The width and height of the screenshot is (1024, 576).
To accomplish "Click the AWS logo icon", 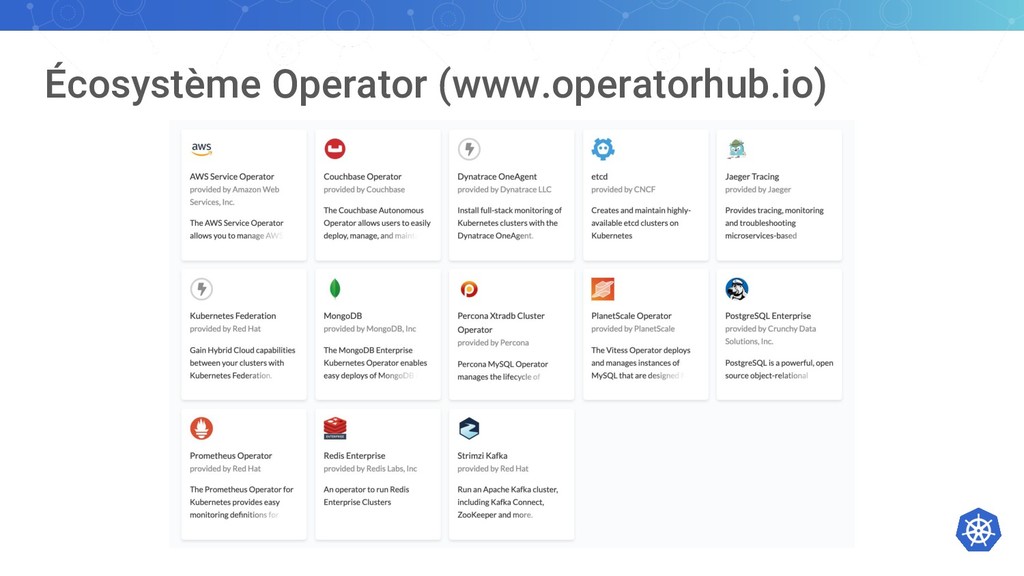I will tap(201, 149).
